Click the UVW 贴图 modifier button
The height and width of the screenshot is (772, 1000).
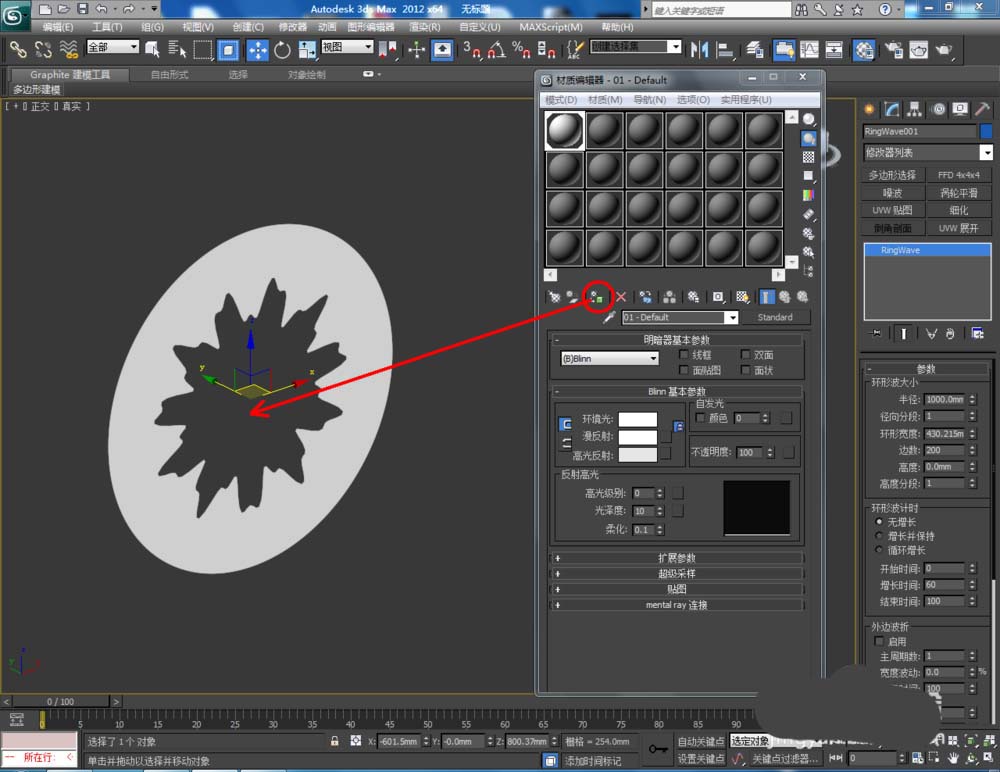pyautogui.click(x=892, y=210)
